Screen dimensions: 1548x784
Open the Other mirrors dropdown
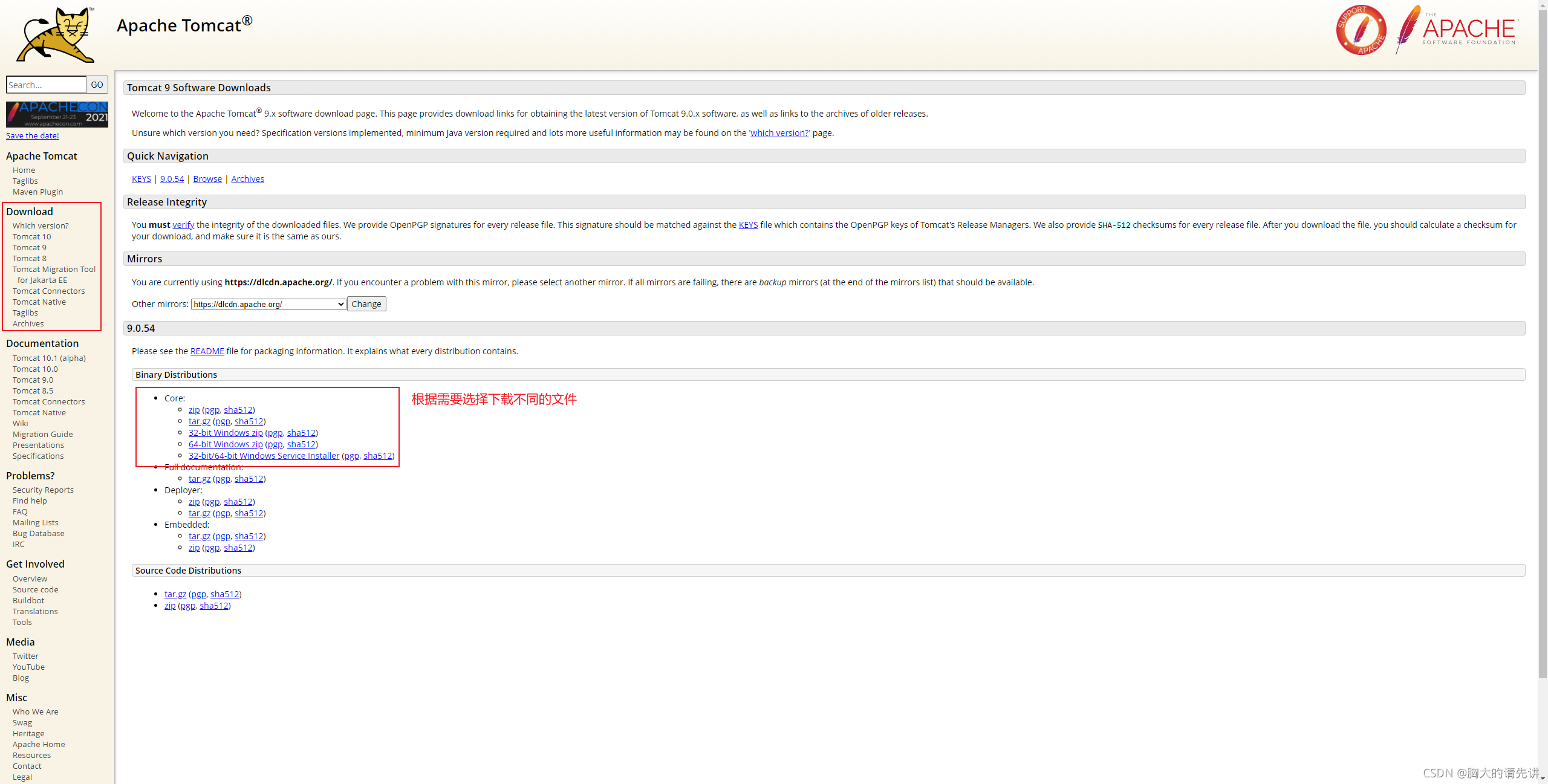(268, 304)
